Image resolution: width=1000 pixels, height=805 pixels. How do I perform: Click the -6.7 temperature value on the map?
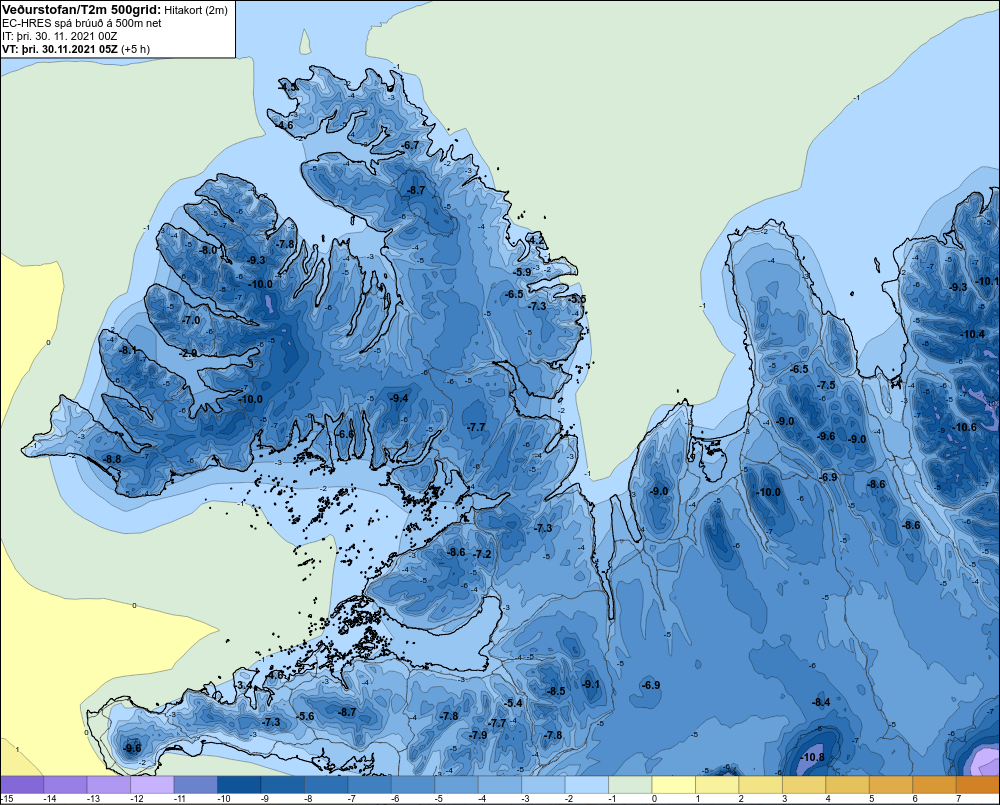coord(411,145)
